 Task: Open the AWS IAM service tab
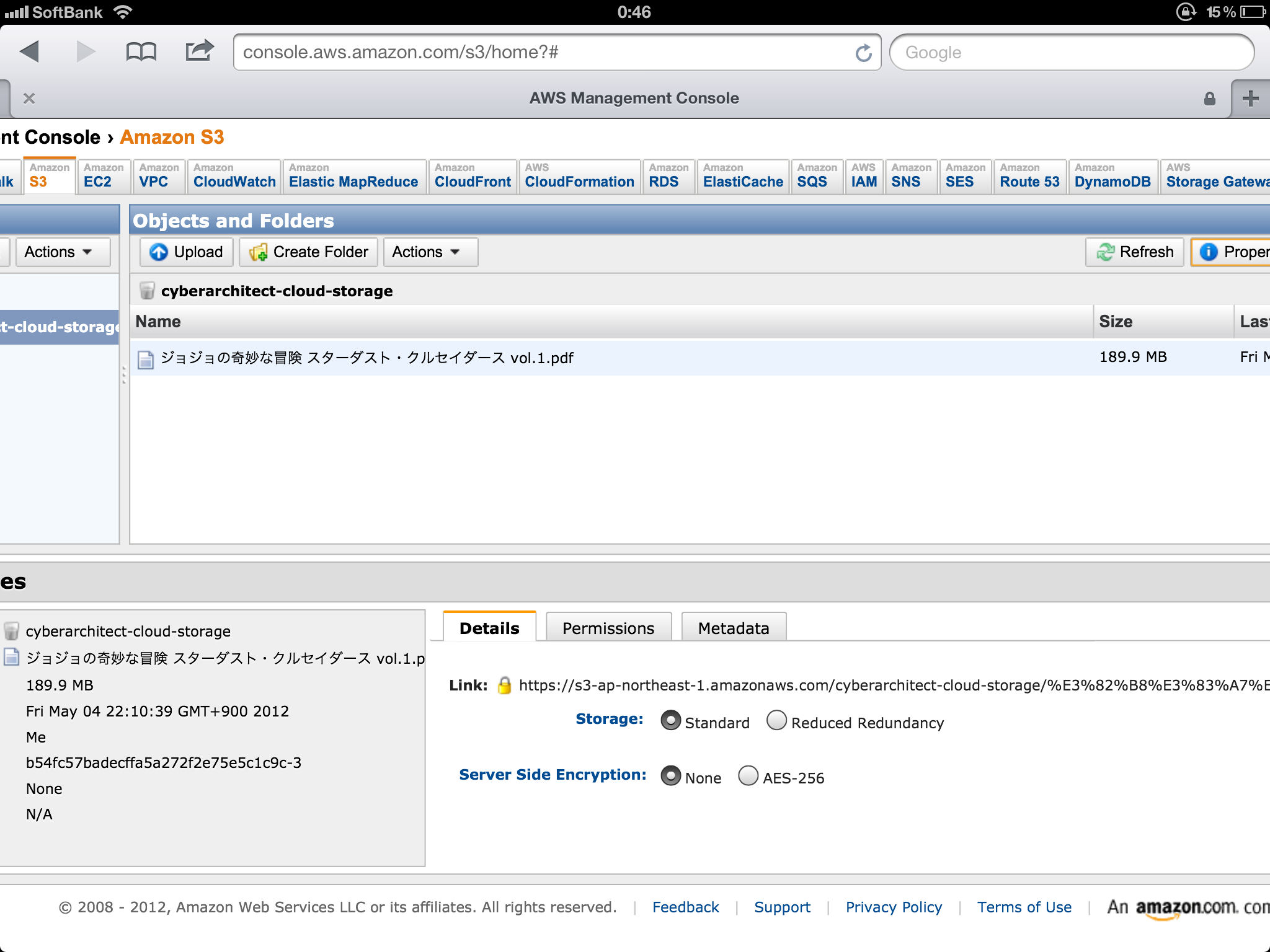864,176
